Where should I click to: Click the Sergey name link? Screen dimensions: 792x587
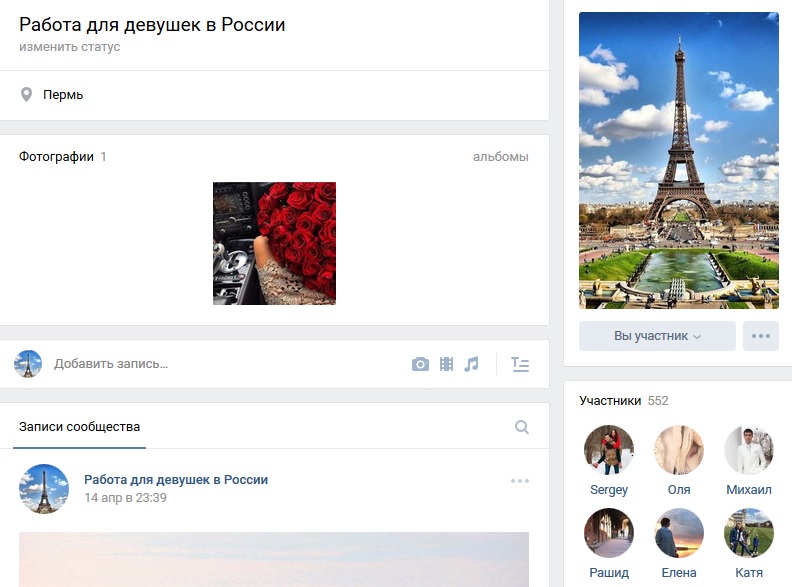click(609, 490)
